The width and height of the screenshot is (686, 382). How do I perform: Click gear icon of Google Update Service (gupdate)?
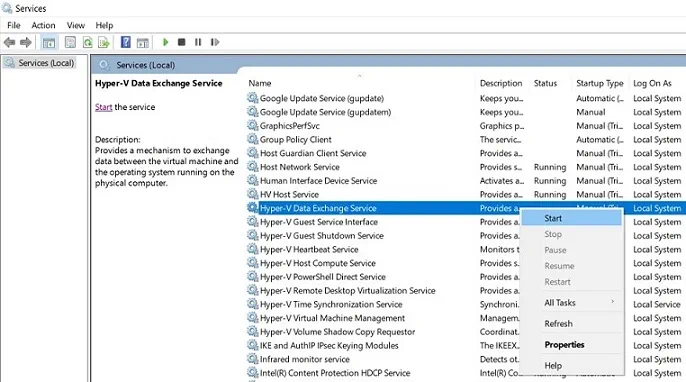click(x=252, y=98)
